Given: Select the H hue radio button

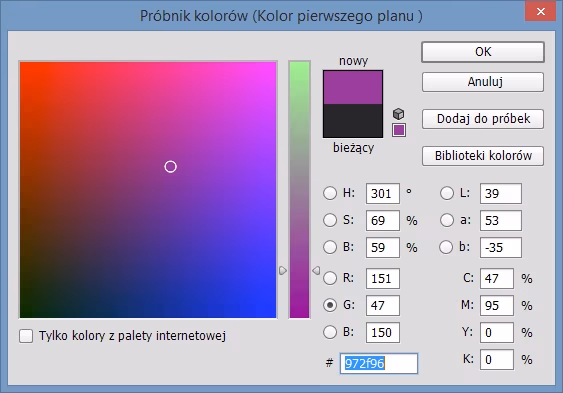Looking at the screenshot, I should pyautogui.click(x=330, y=193).
